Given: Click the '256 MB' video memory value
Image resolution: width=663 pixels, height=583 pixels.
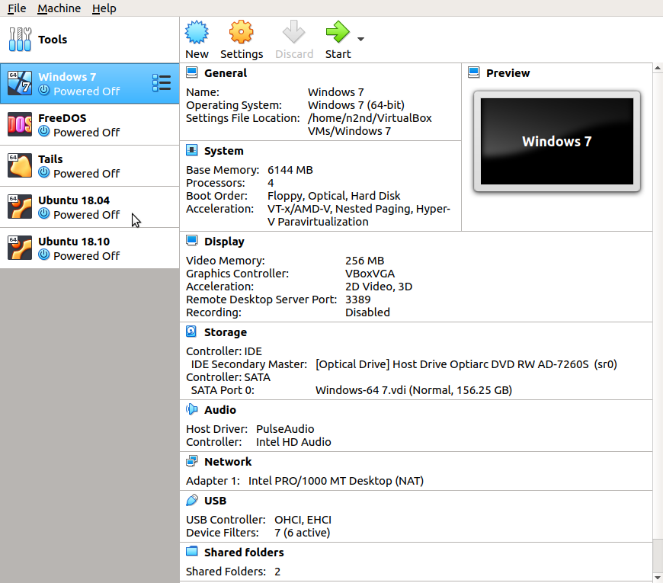Looking at the screenshot, I should [x=364, y=260].
